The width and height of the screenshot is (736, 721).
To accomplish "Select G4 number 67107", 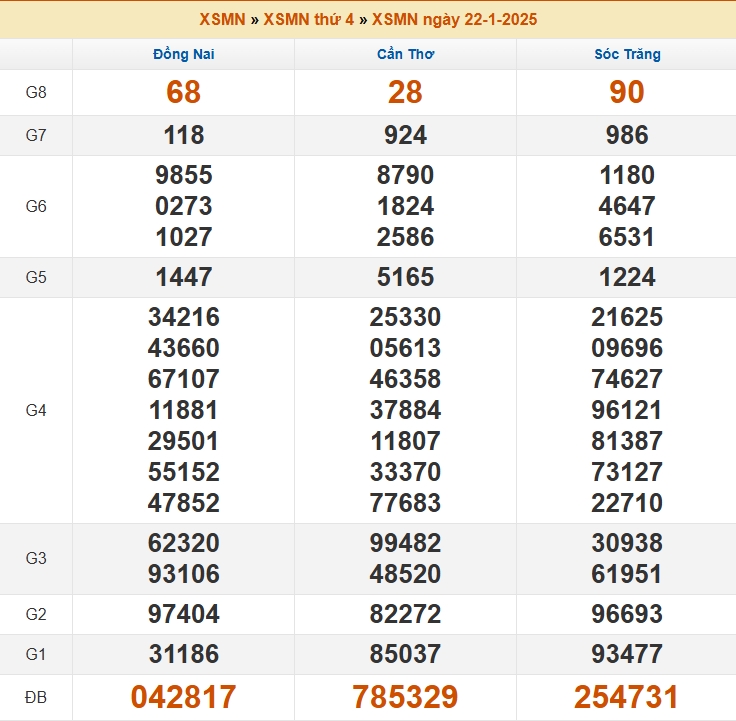I will point(184,379).
